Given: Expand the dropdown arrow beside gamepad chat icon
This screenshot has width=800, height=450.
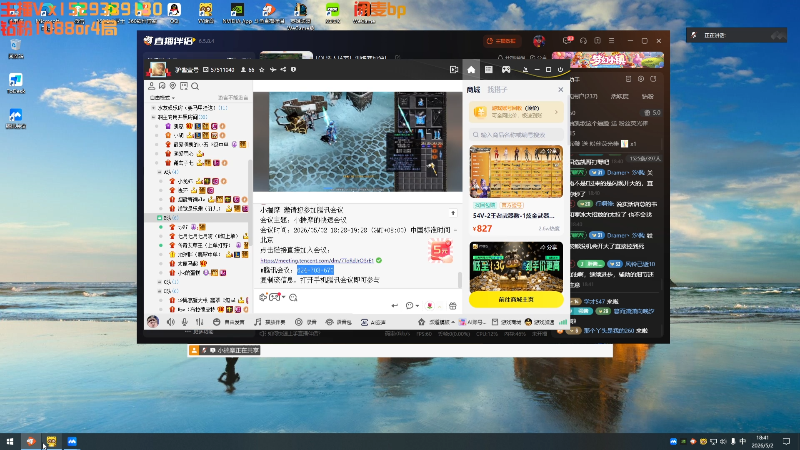Looking at the screenshot, I should pos(283,297).
